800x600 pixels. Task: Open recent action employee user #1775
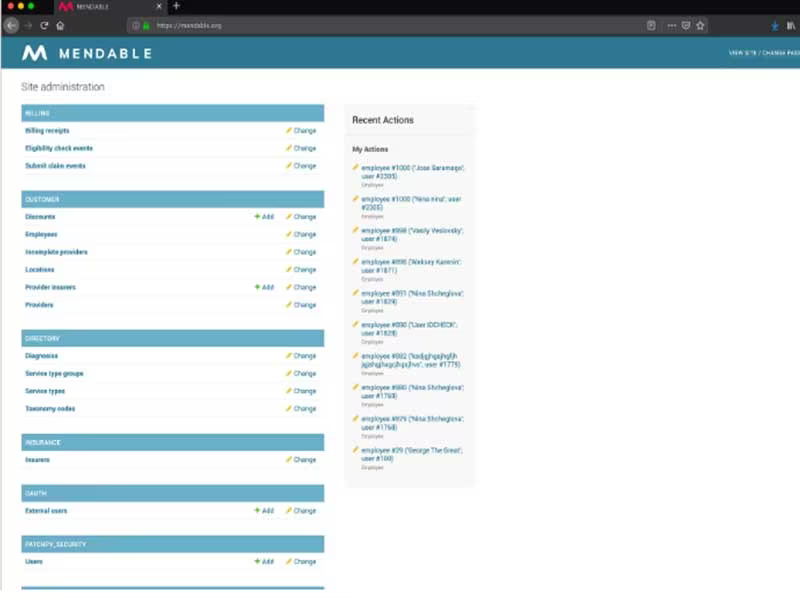[x=411, y=360]
